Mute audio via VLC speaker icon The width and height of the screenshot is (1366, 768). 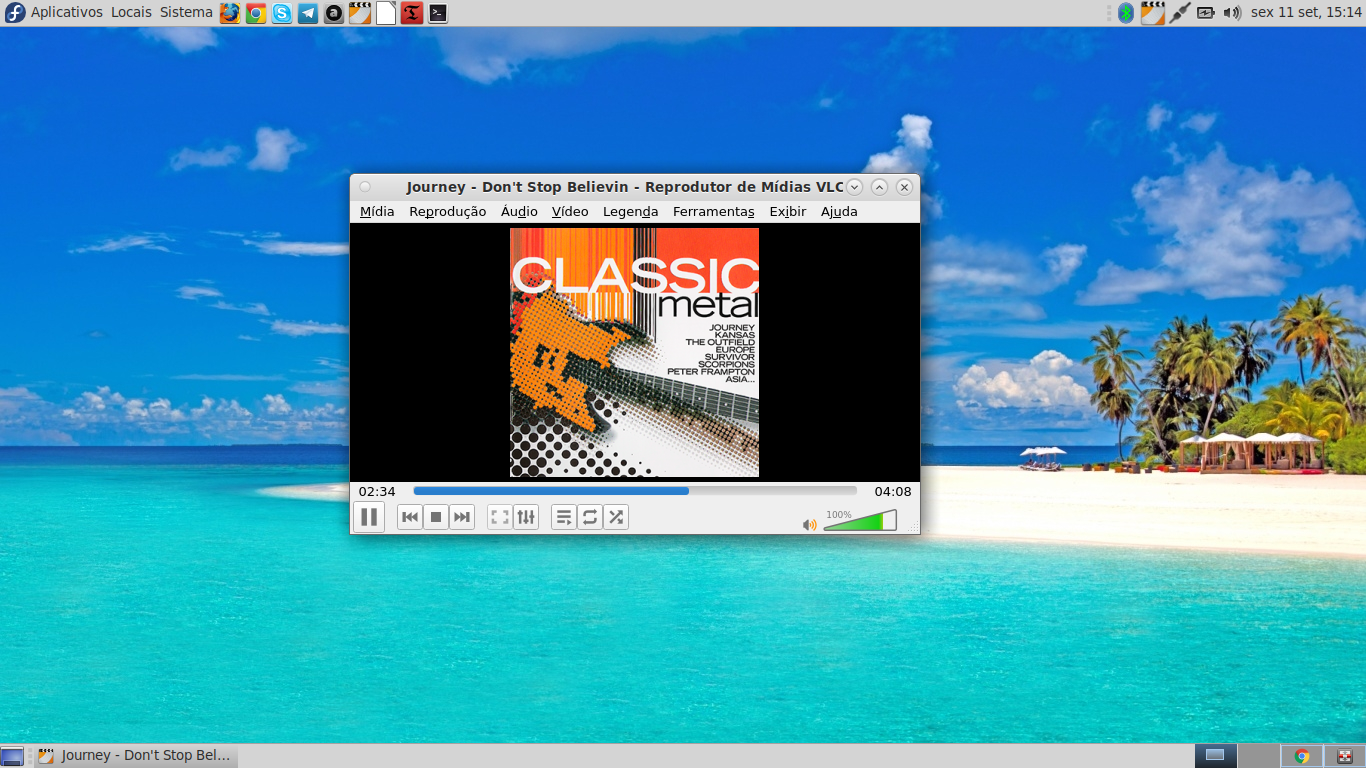pos(810,525)
